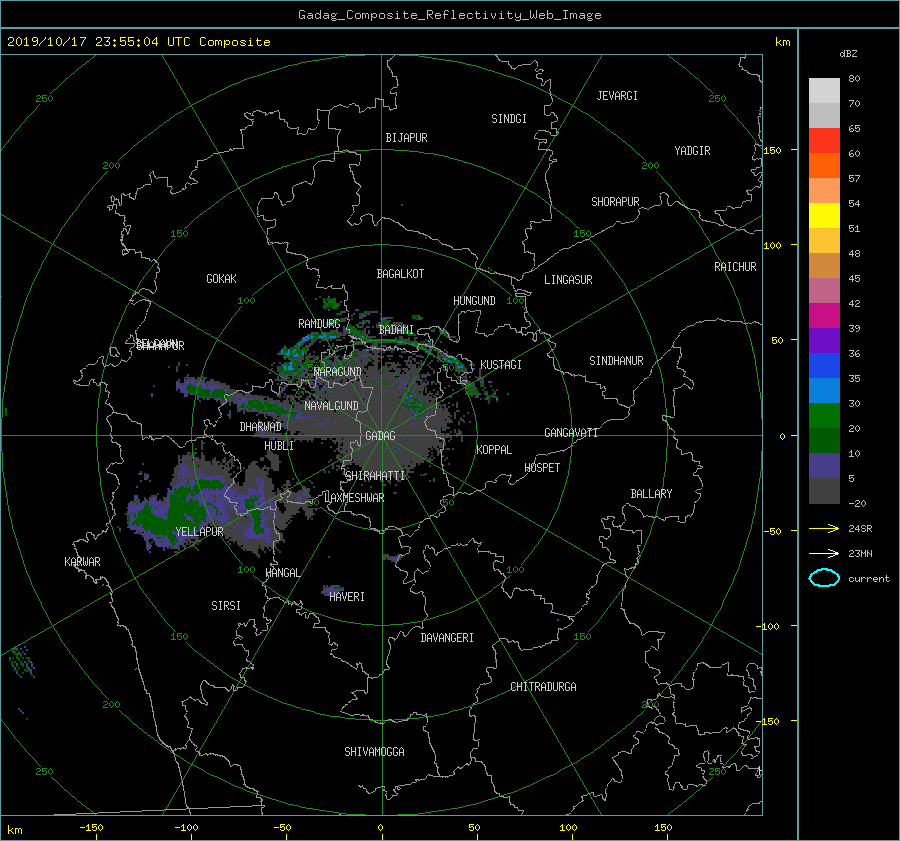Click the 80 dBZ scale value
The width and height of the screenshot is (900, 841).
(854, 79)
